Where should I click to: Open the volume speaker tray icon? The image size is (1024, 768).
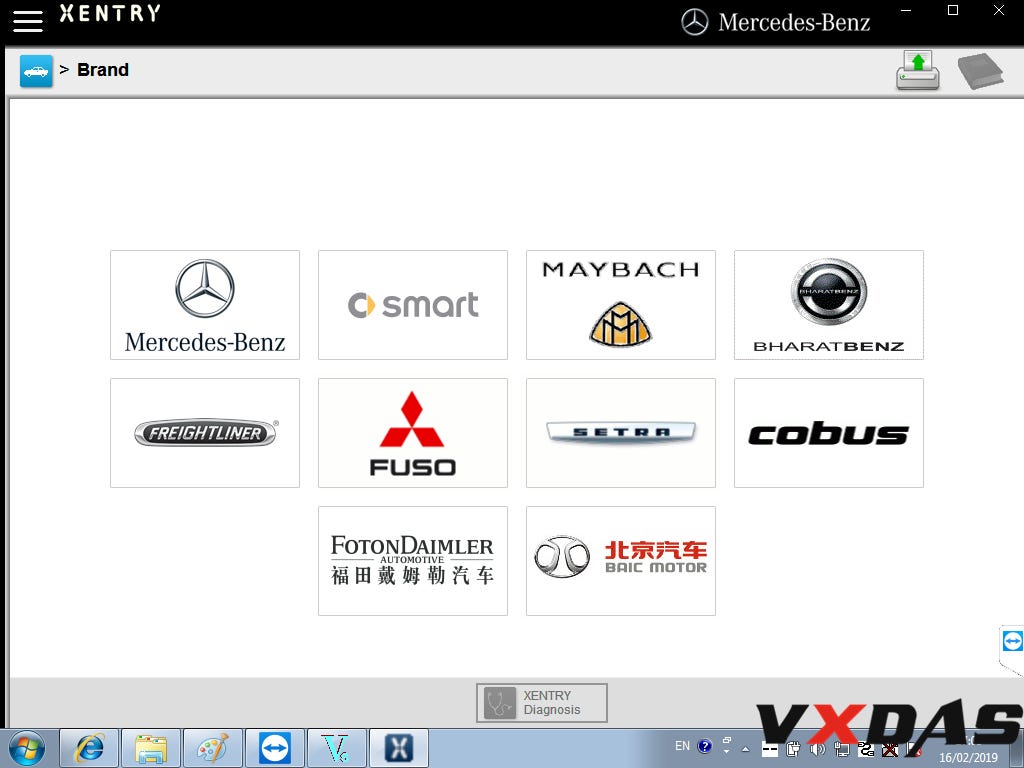(817, 749)
